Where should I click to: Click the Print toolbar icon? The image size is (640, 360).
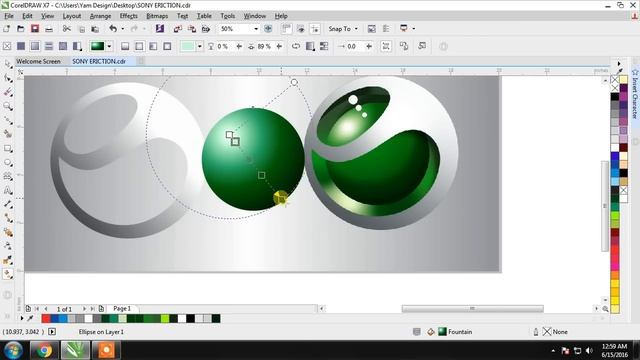[x=49, y=29]
